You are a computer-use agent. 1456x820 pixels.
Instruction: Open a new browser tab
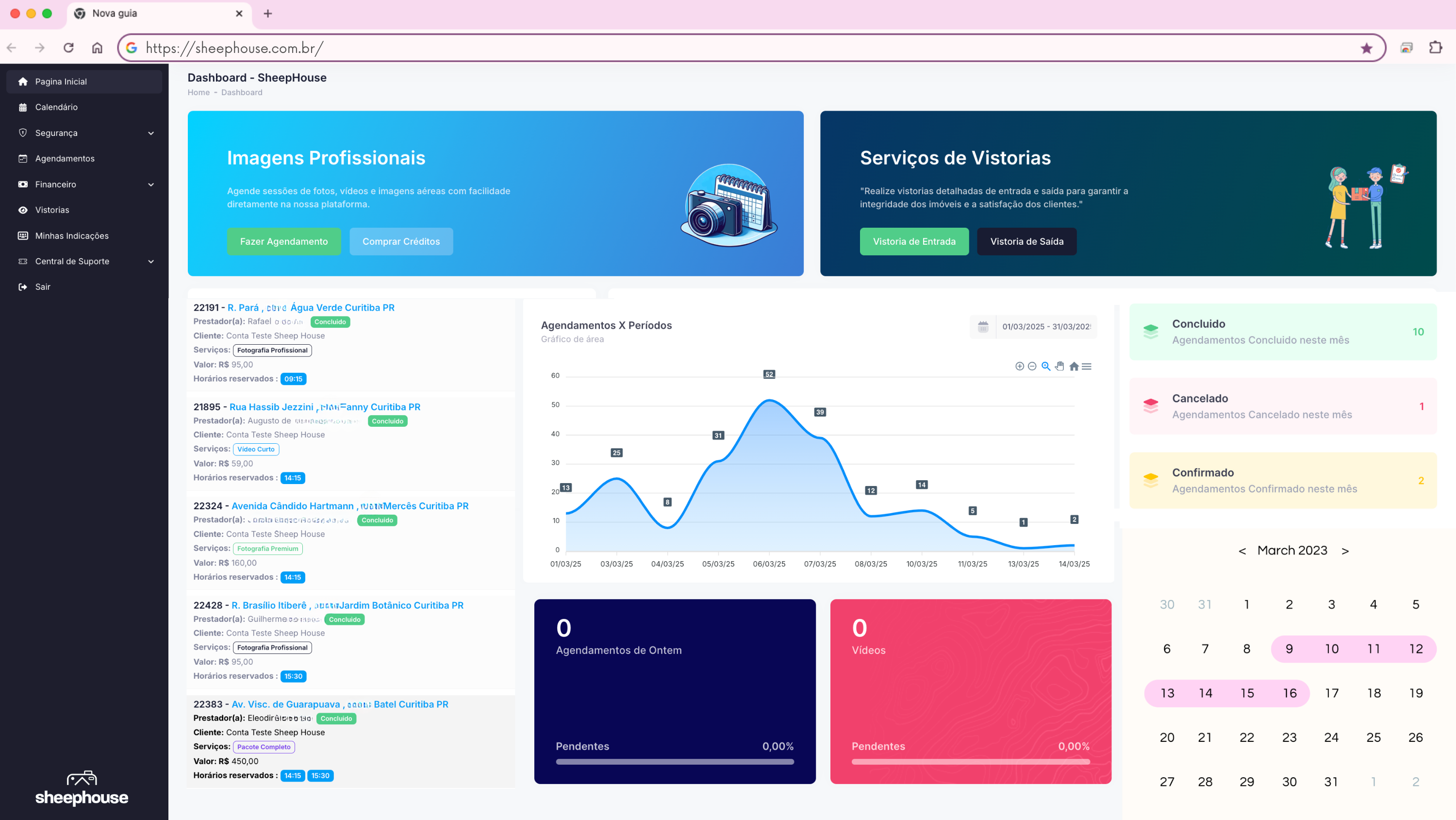coord(268,14)
